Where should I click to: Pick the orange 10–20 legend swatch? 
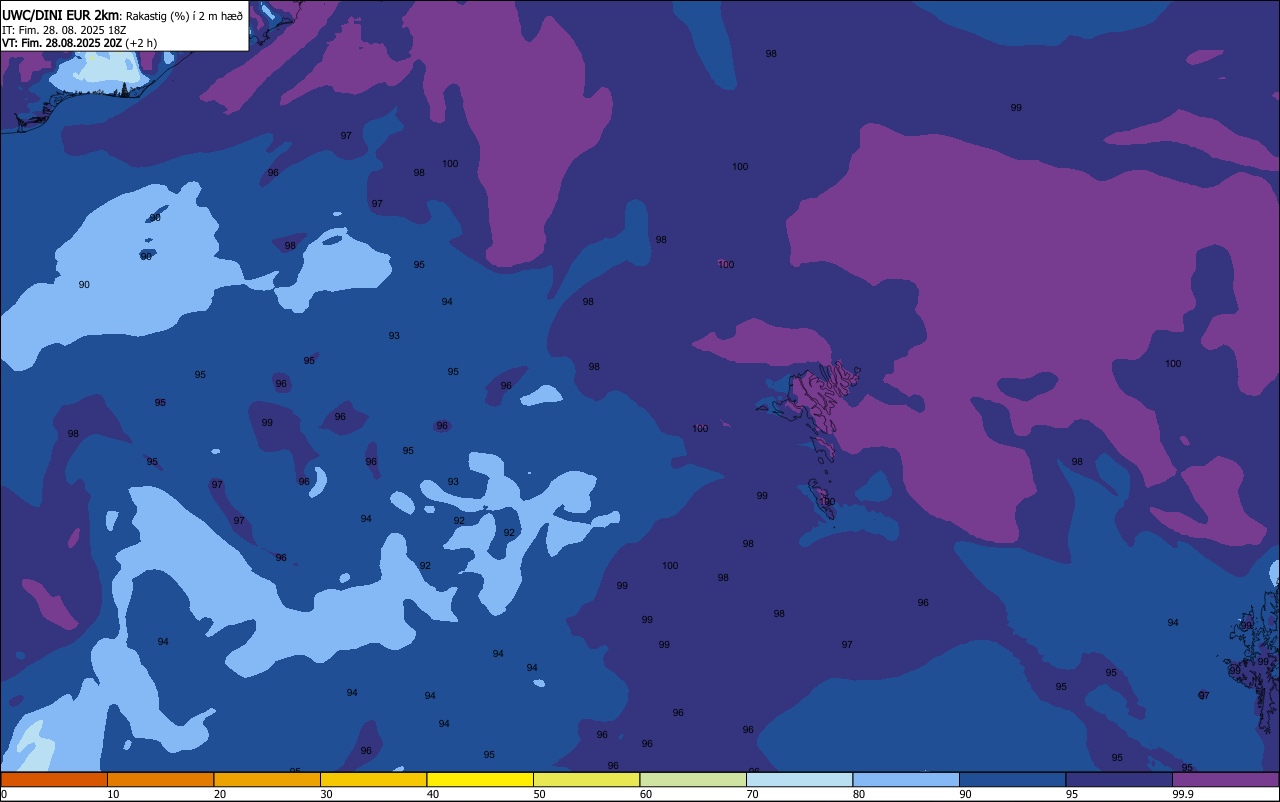coord(160,779)
